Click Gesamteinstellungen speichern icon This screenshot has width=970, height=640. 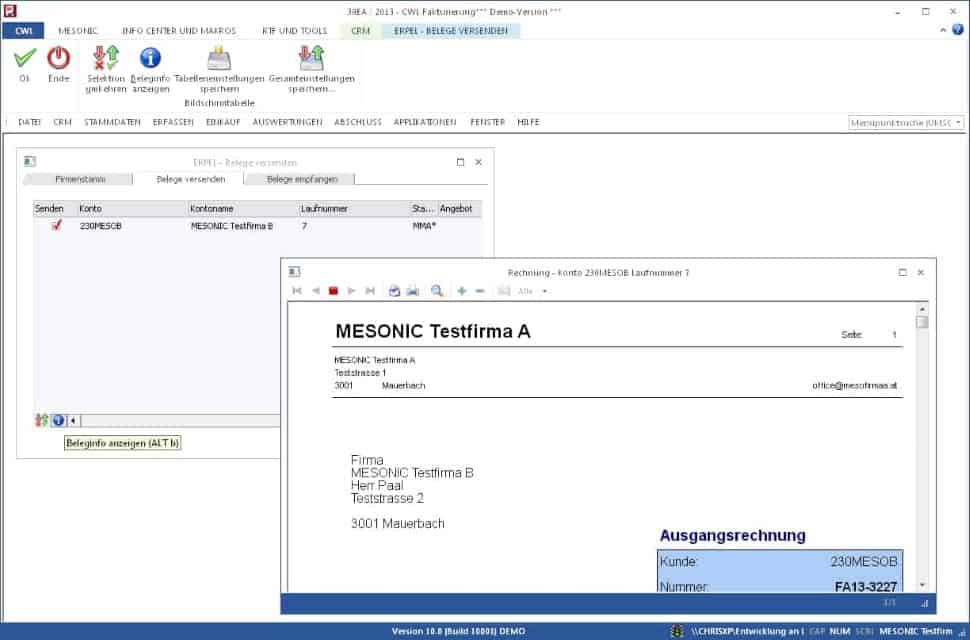pos(311,58)
